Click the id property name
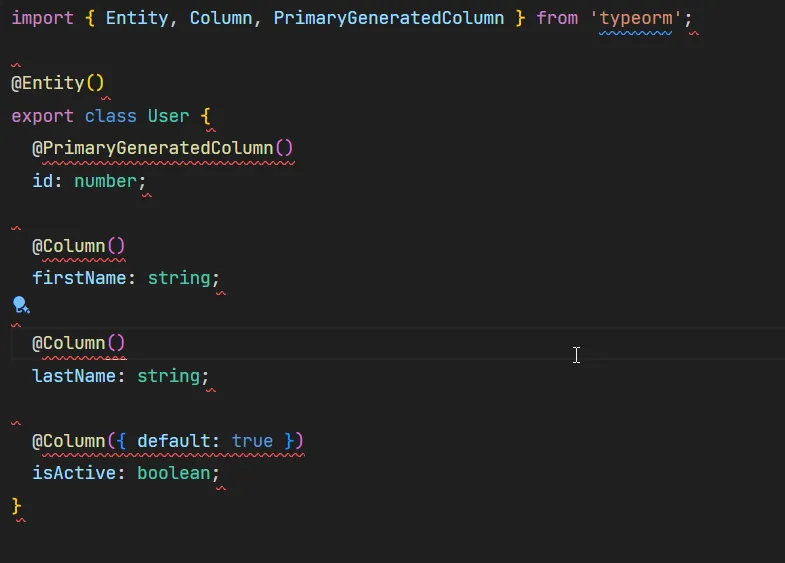The height and width of the screenshot is (563, 785). 42,181
